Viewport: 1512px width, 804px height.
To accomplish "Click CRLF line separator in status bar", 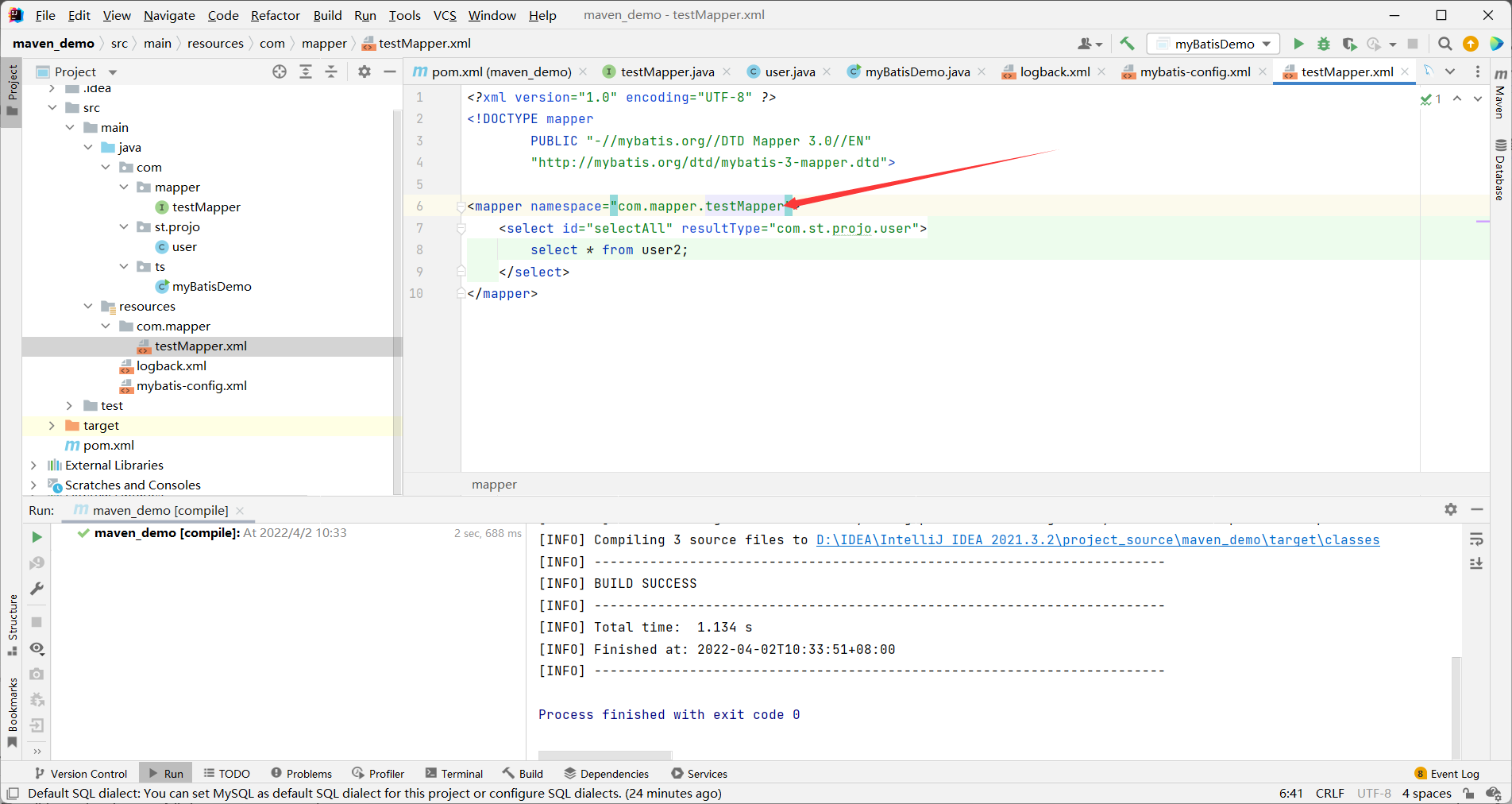I will tap(1329, 793).
